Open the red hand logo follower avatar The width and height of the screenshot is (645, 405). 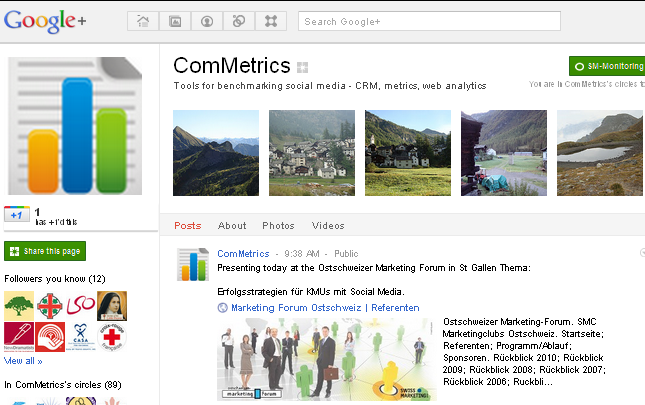click(x=50, y=337)
